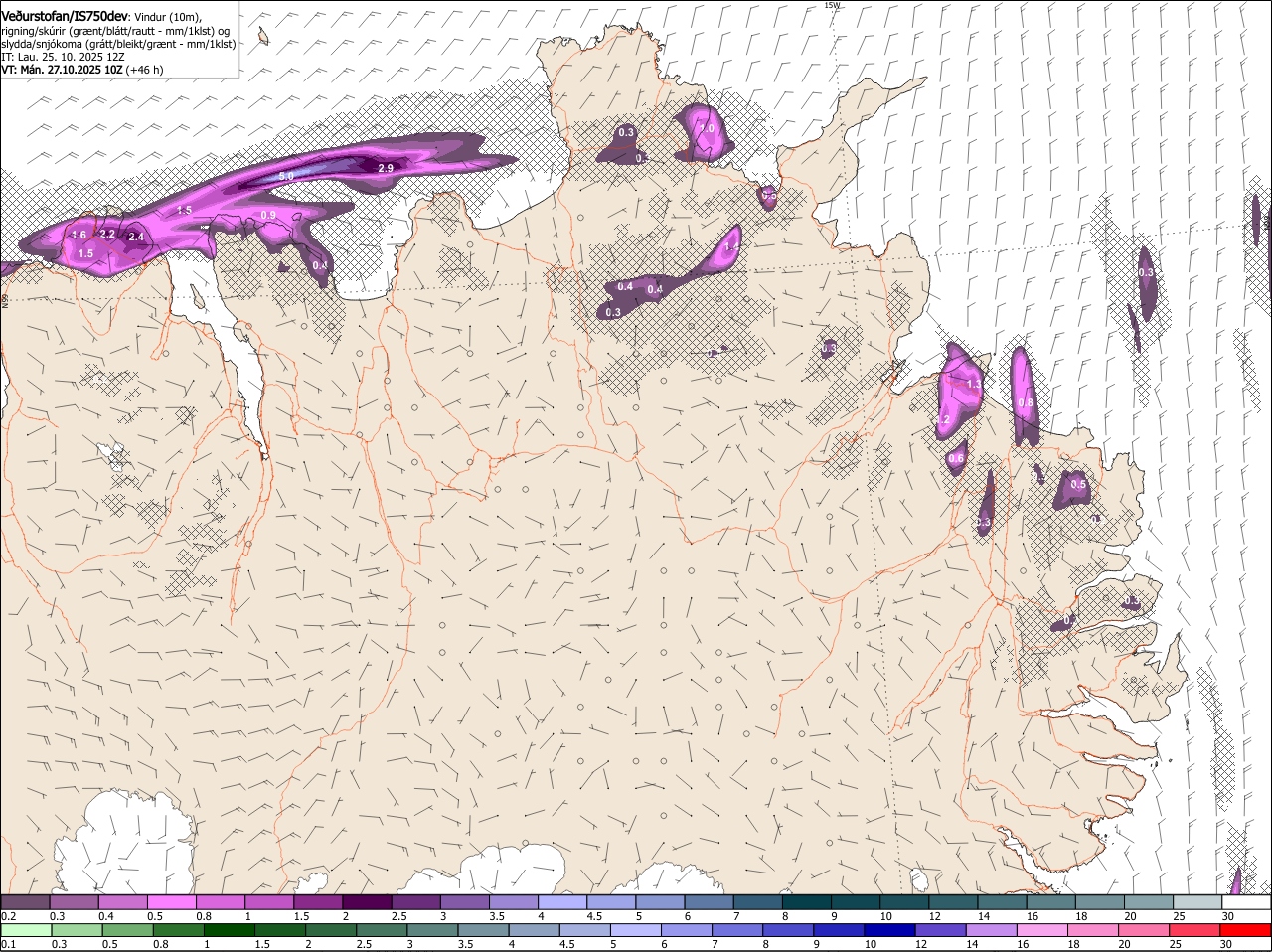
Task: Click the 0.9 precipitation value on the map
Action: pyautogui.click(x=268, y=215)
